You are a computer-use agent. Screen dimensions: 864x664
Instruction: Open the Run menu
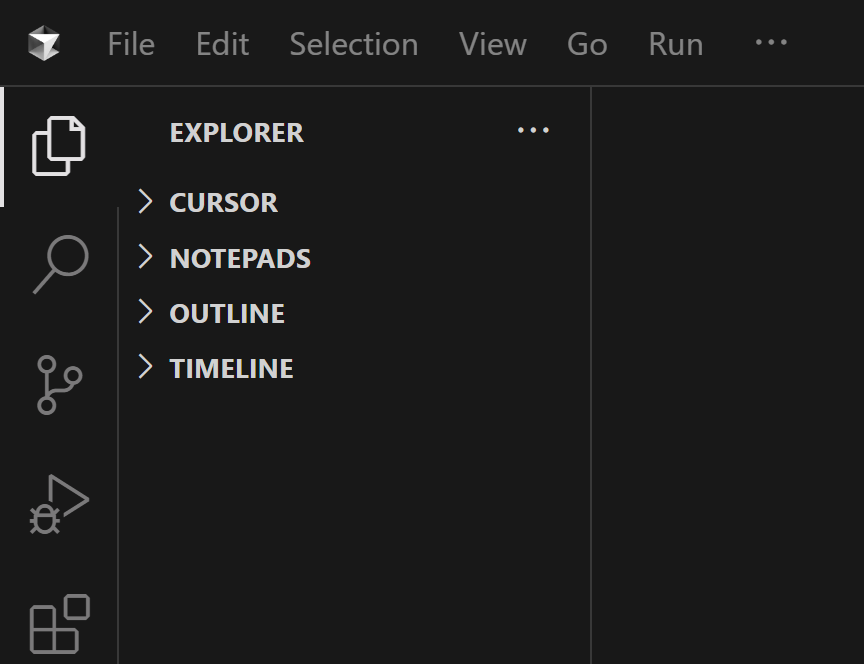(675, 44)
